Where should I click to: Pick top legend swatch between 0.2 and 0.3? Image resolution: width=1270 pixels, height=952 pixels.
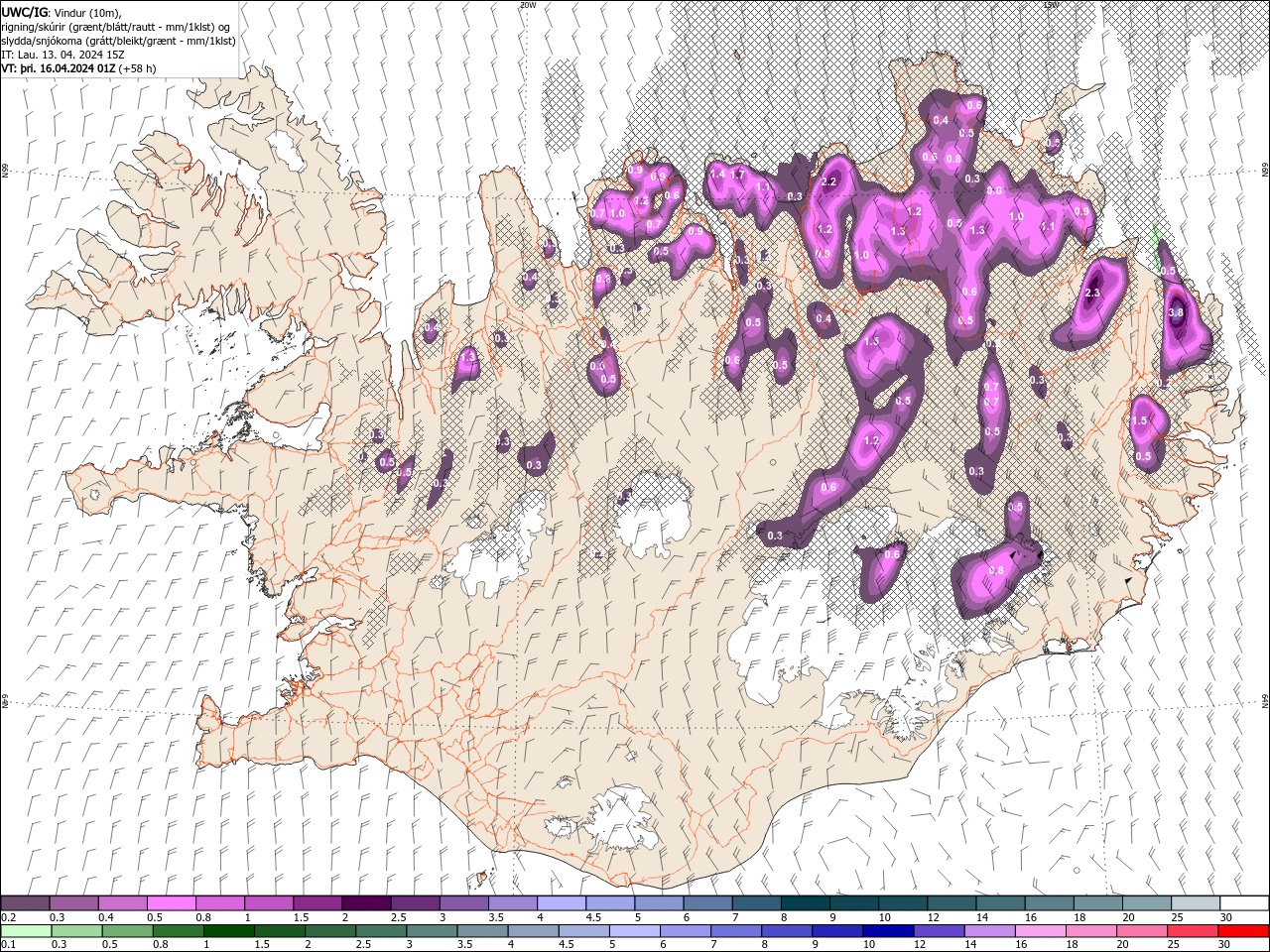pyautogui.click(x=25, y=903)
